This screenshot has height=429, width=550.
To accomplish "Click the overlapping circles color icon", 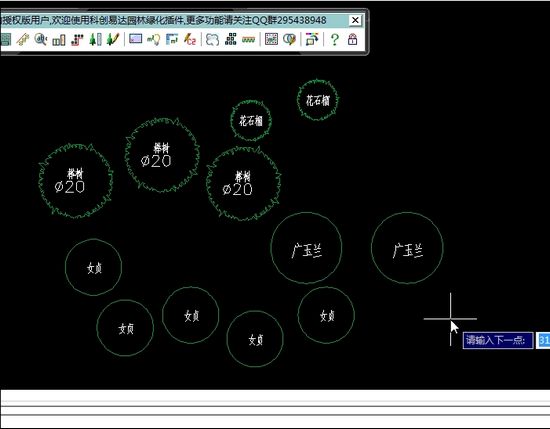I will pyautogui.click(x=289, y=39).
